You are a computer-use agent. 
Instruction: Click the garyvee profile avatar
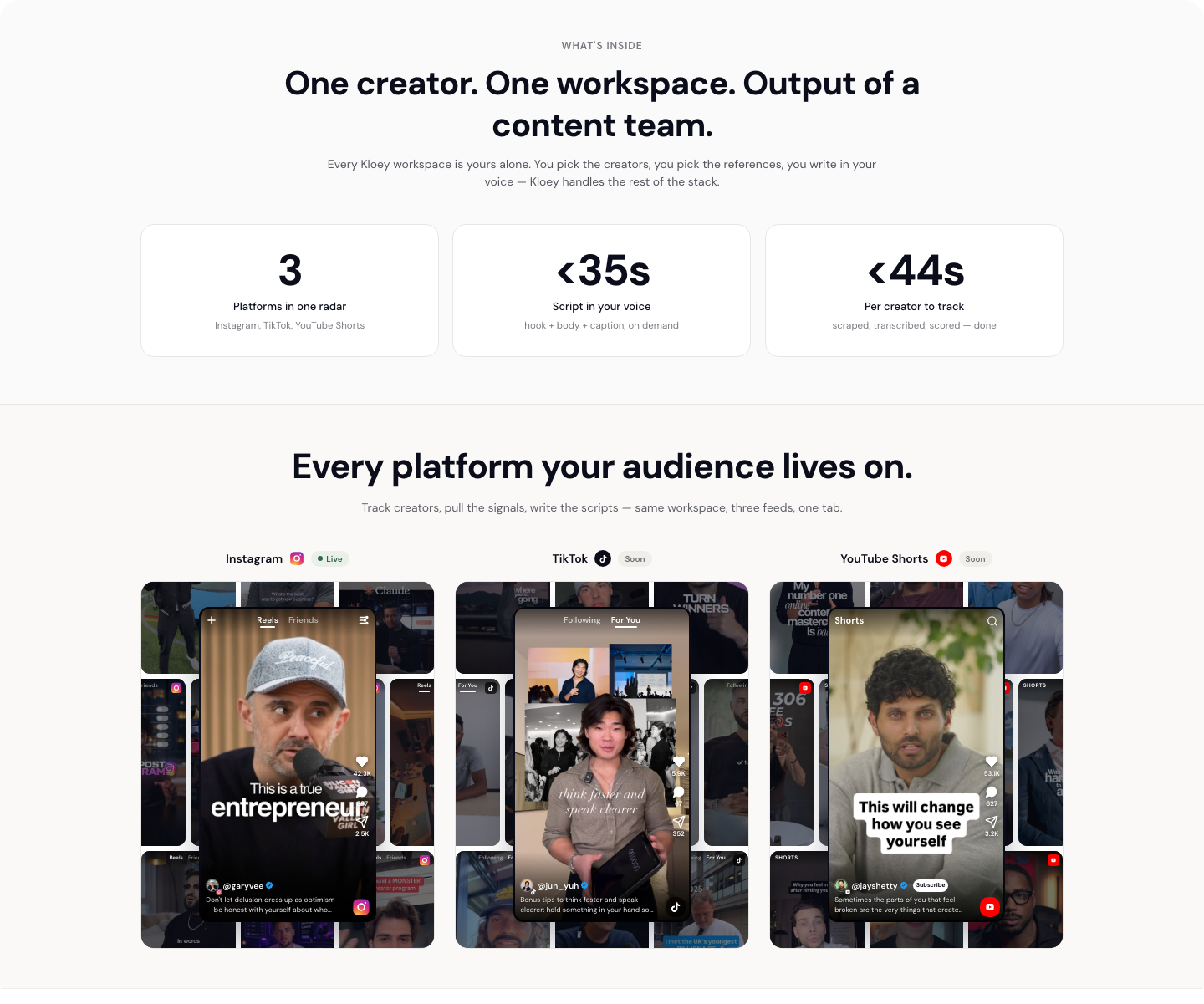pos(212,886)
